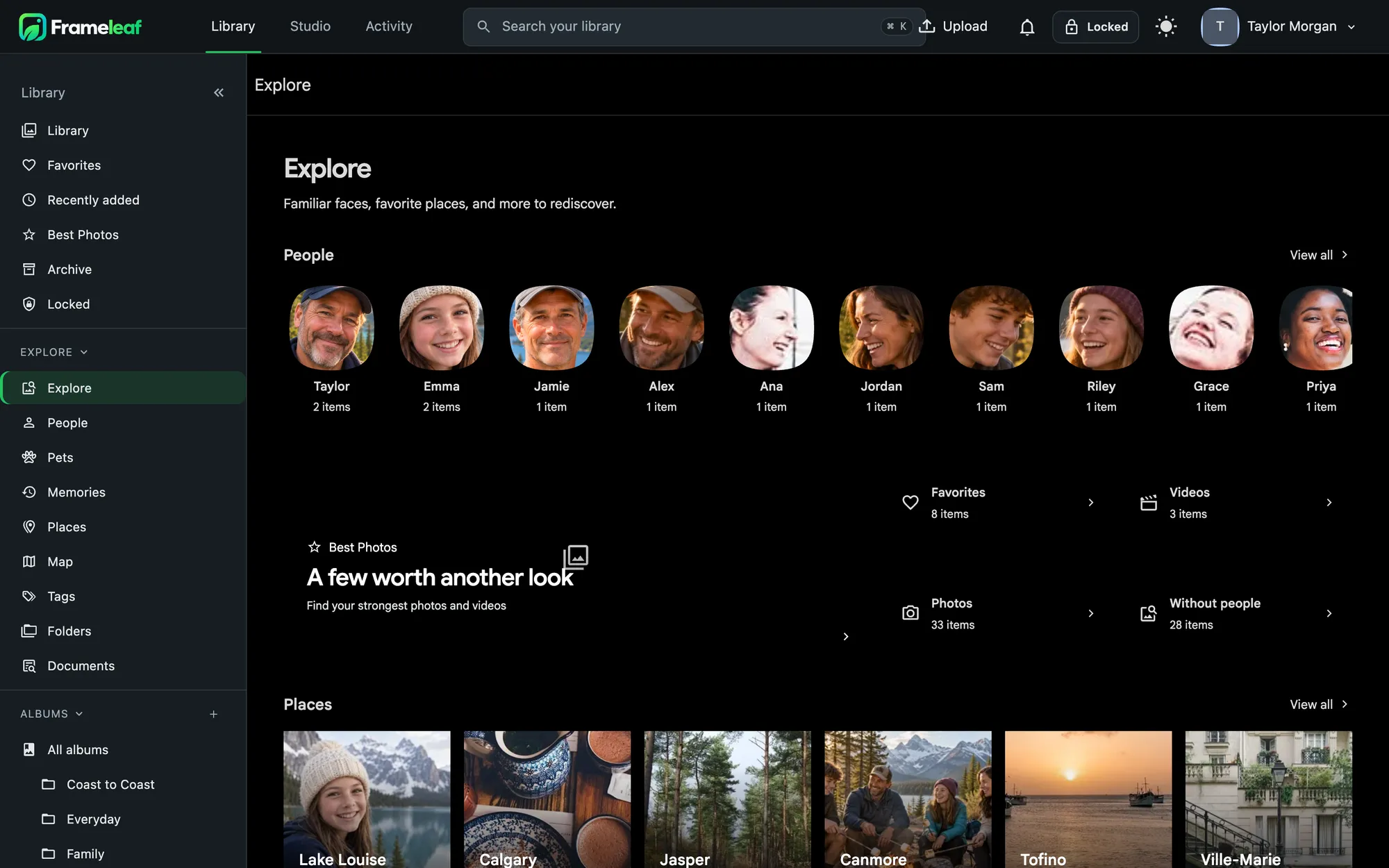Open the Best Photos banner card
The width and height of the screenshot is (1389, 868).
click(x=577, y=558)
